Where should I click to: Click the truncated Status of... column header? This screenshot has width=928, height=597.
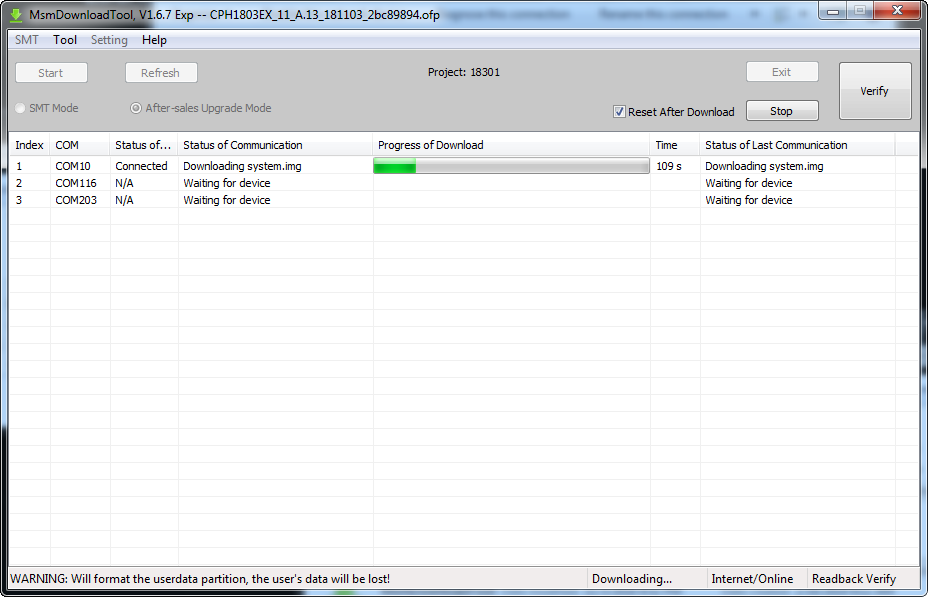click(x=144, y=145)
